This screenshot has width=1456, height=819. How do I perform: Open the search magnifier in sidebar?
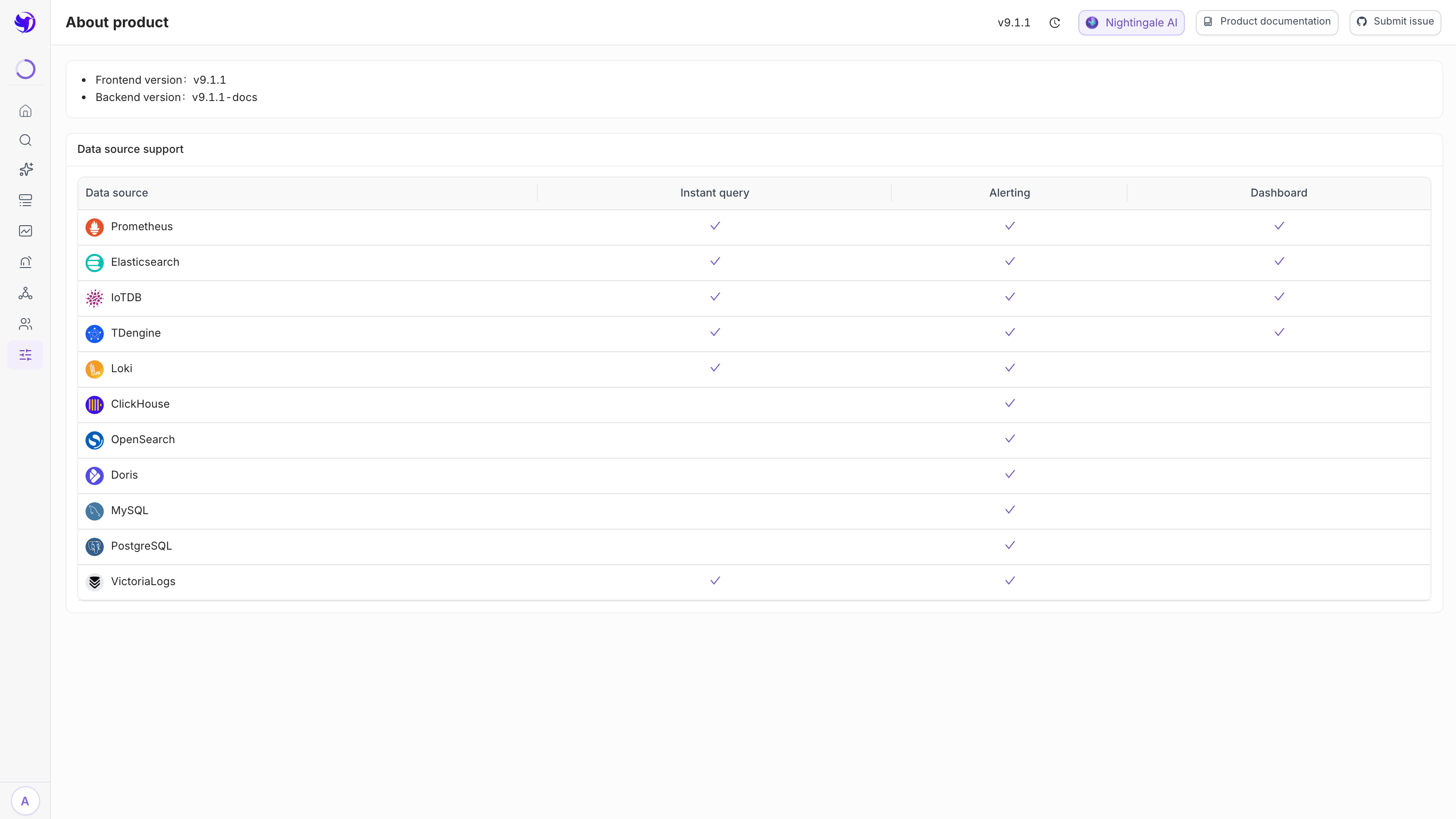pos(25,140)
